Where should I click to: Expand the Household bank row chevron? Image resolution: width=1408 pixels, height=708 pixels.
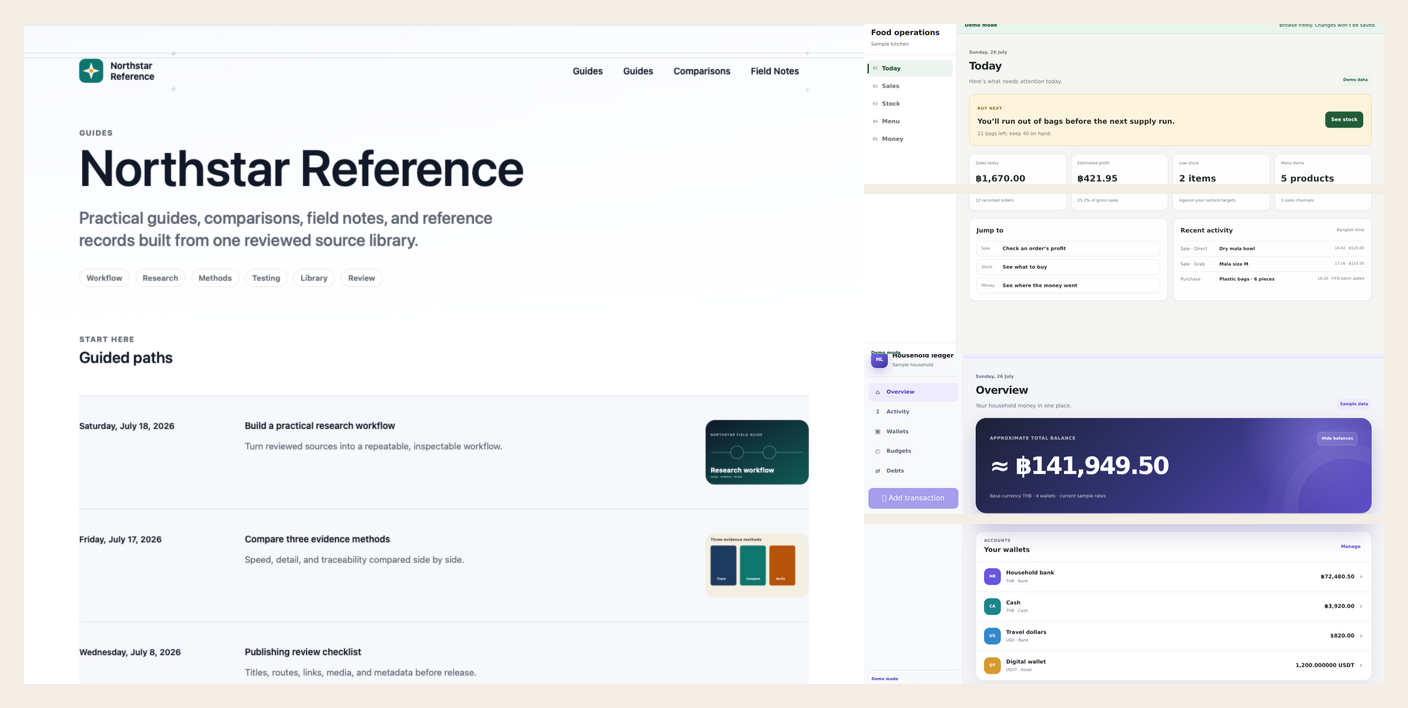point(1361,577)
